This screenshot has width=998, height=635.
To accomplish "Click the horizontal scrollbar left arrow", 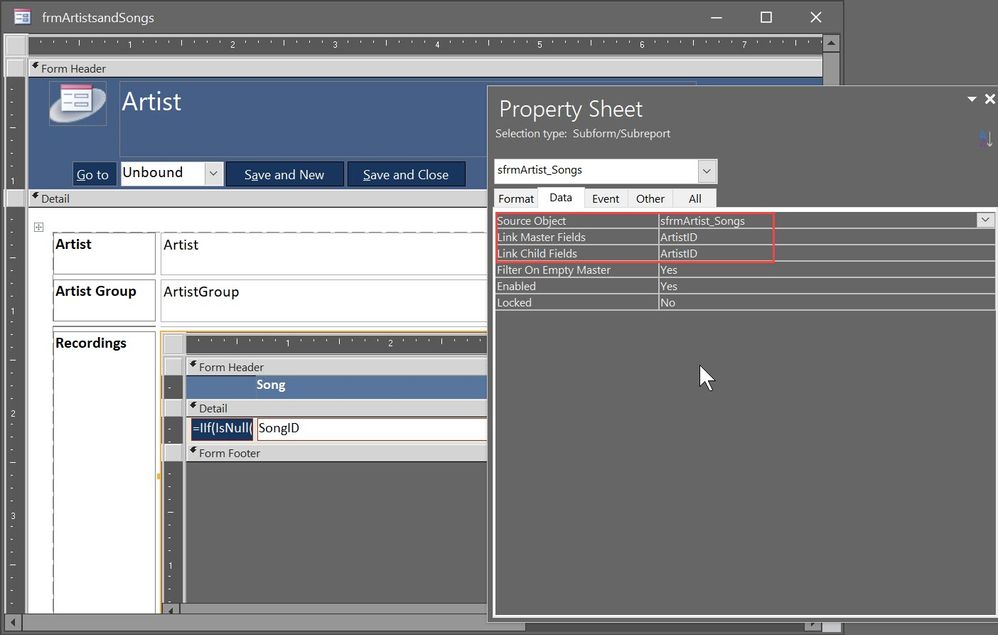I will tap(13, 622).
